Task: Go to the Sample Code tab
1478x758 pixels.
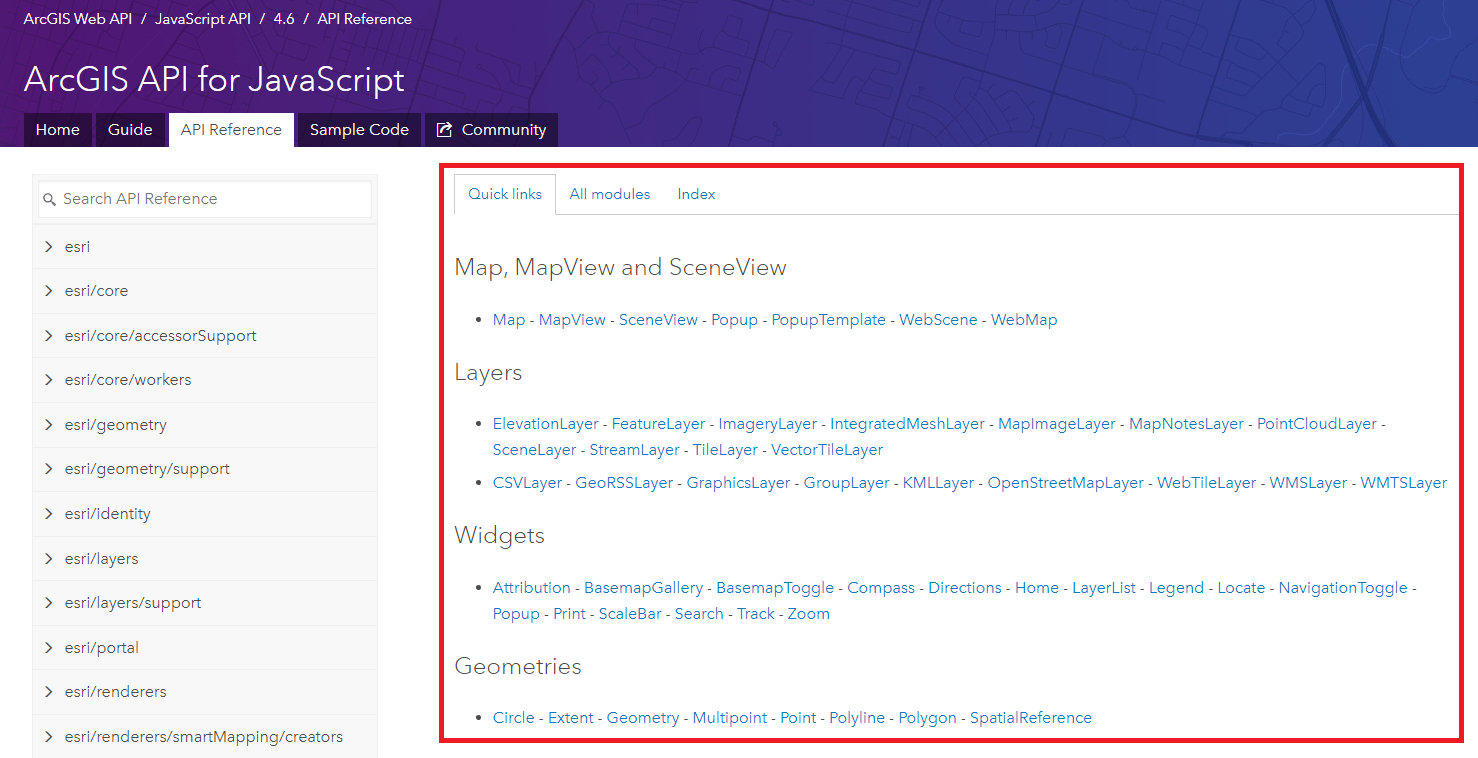Action: (359, 130)
